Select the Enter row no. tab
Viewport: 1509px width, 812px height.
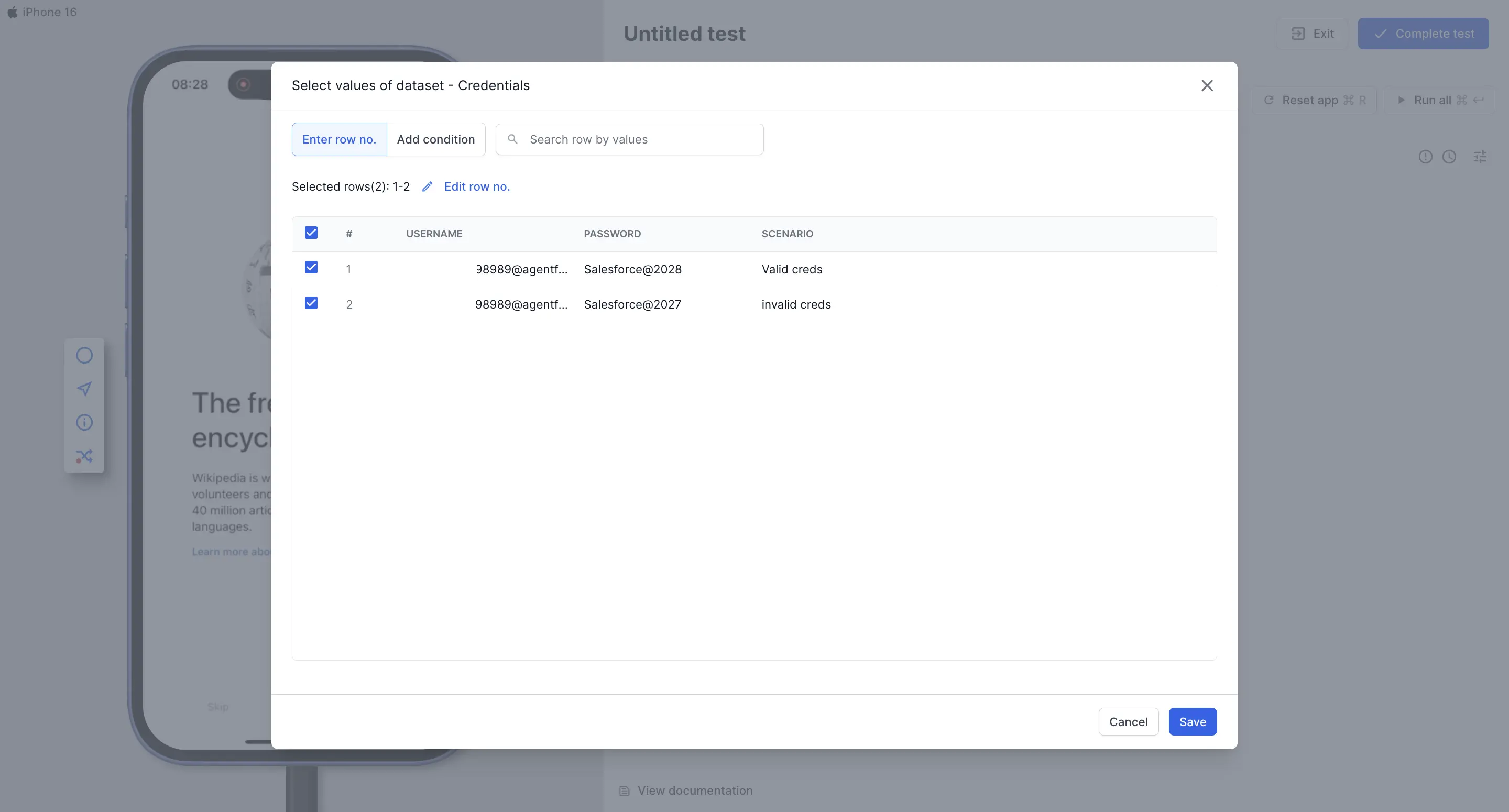[339, 139]
